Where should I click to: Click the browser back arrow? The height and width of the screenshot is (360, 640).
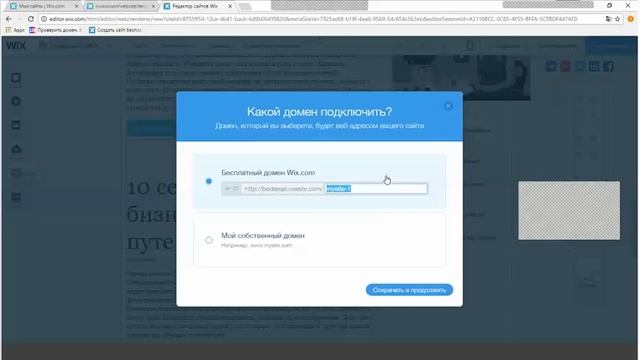point(9,19)
